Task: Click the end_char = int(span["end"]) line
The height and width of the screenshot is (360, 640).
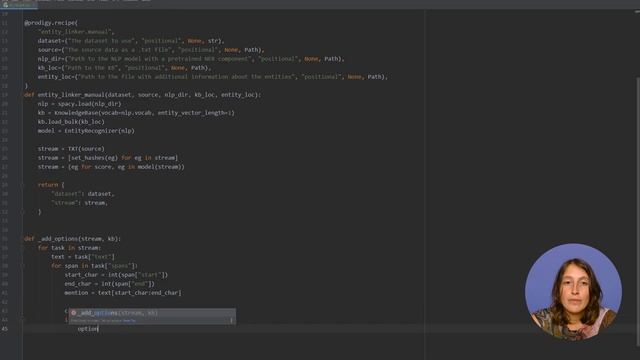Action: 109,284
